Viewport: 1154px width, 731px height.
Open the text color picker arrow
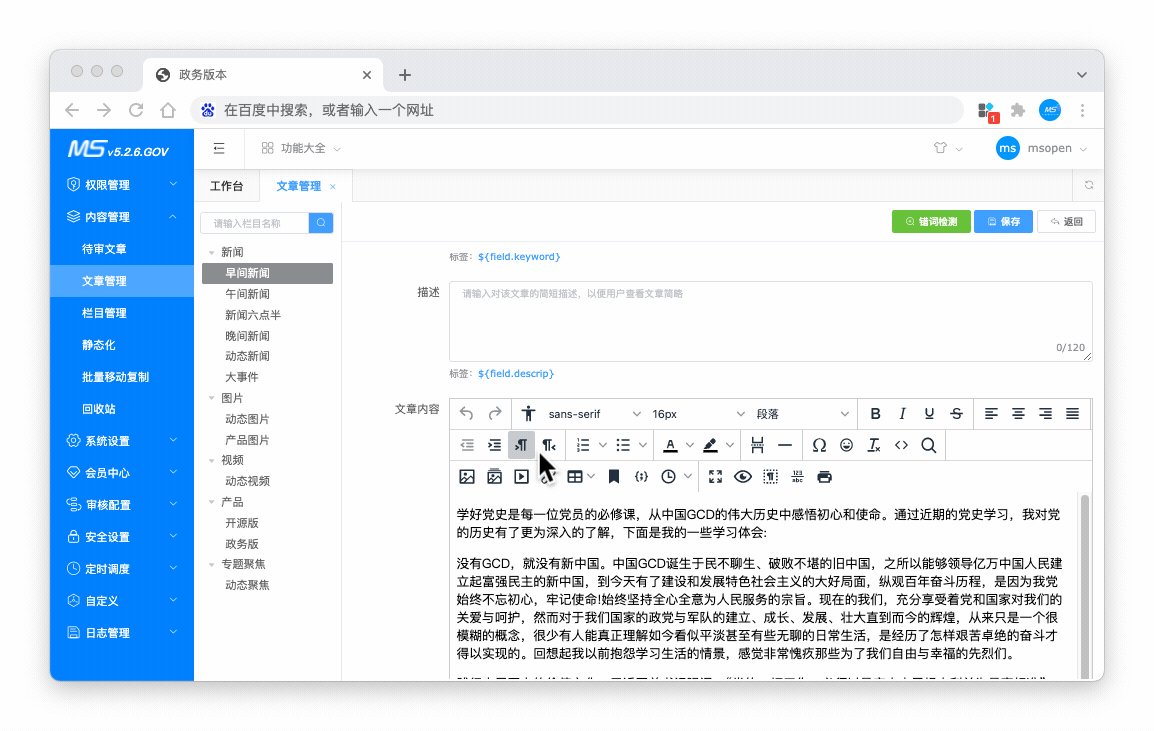pyautogui.click(x=691, y=446)
